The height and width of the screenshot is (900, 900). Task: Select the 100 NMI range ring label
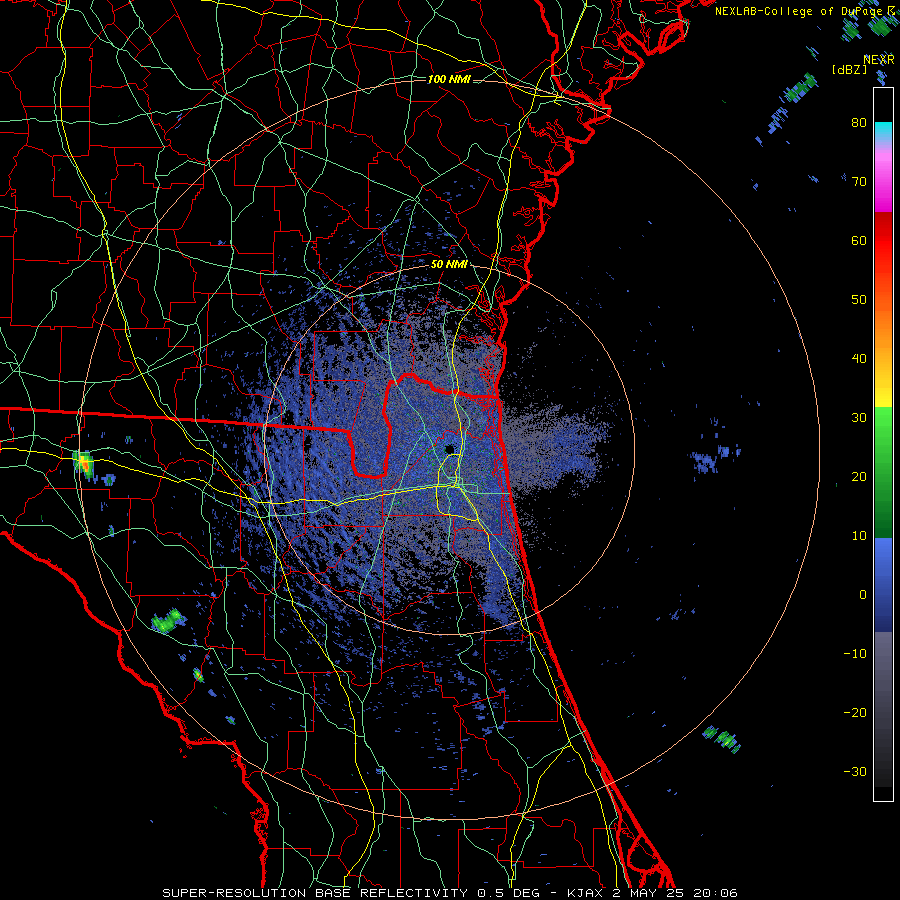point(449,79)
